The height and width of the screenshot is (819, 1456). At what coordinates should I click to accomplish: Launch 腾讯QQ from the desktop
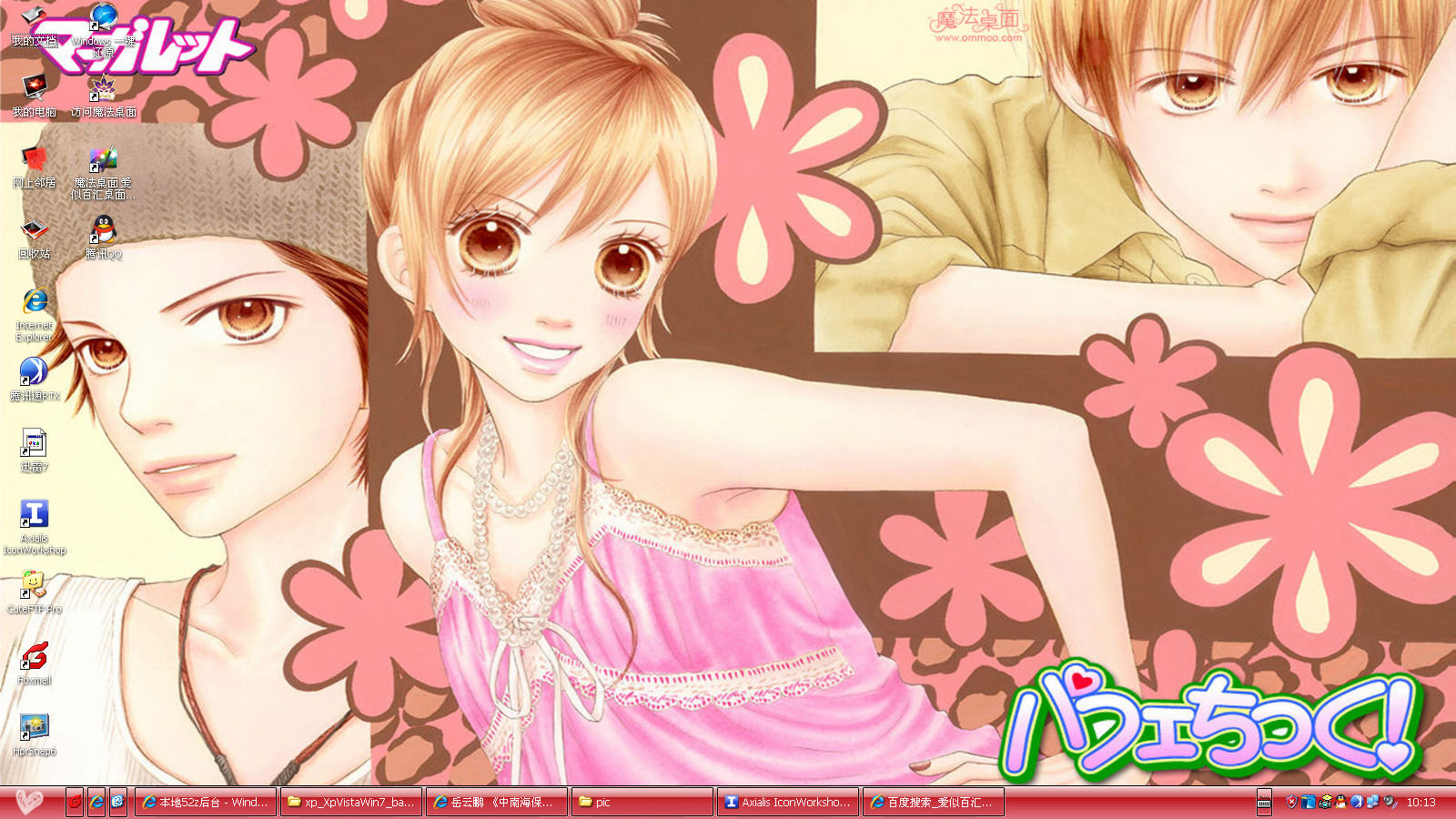(x=103, y=238)
